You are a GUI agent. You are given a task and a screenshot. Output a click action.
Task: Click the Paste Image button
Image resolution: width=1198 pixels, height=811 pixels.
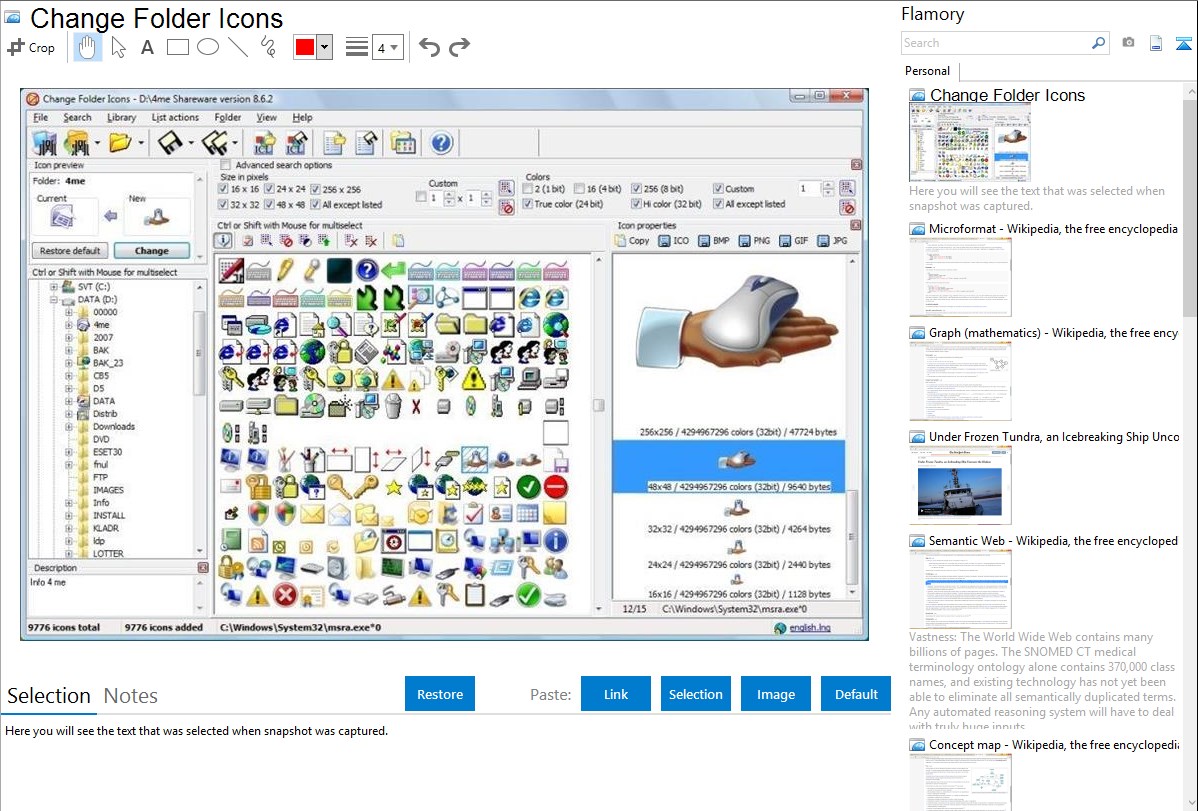(775, 694)
